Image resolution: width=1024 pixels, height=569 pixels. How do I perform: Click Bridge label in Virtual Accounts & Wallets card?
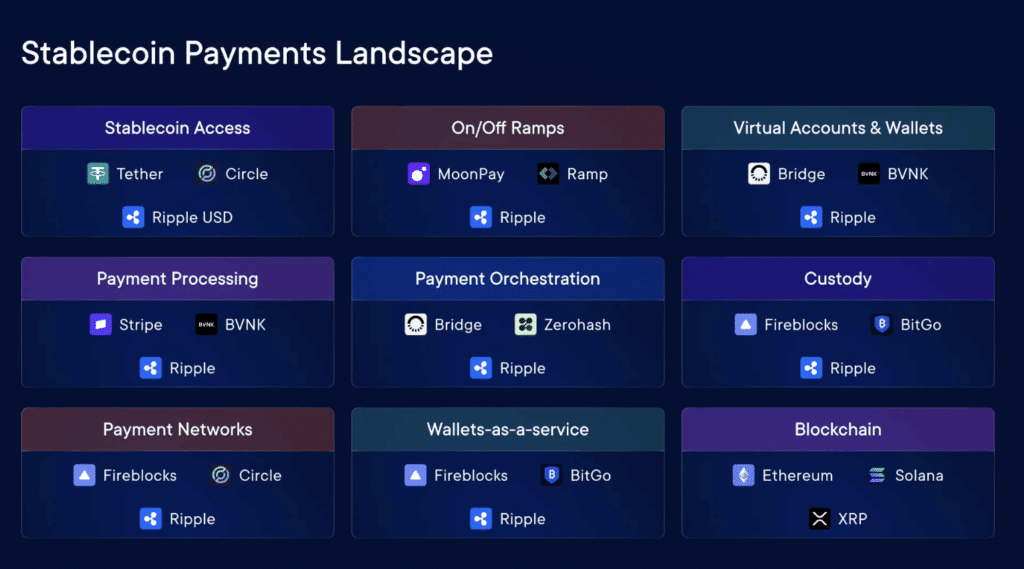[x=801, y=174]
